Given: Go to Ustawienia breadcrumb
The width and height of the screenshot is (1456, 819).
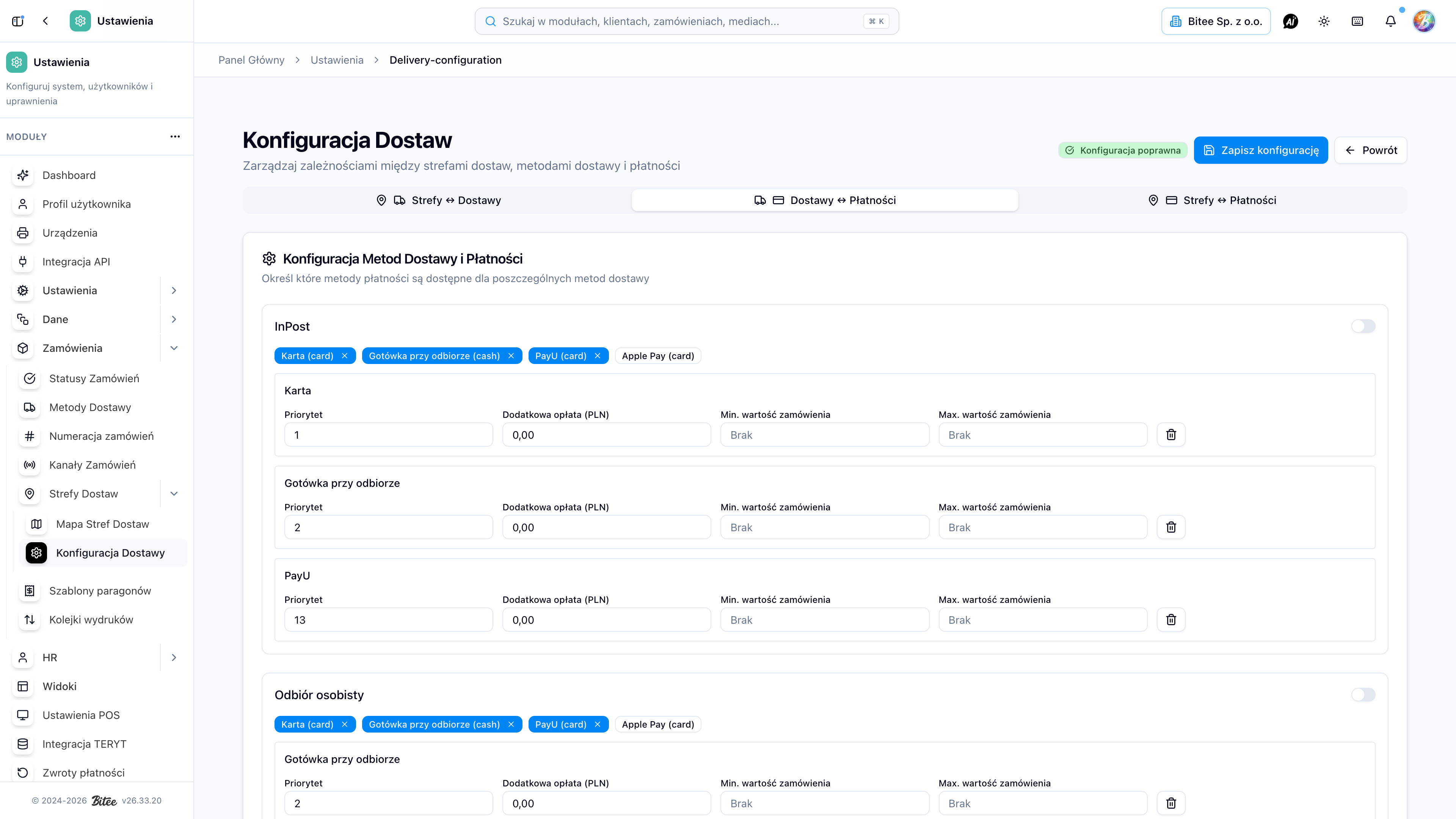Looking at the screenshot, I should (337, 60).
